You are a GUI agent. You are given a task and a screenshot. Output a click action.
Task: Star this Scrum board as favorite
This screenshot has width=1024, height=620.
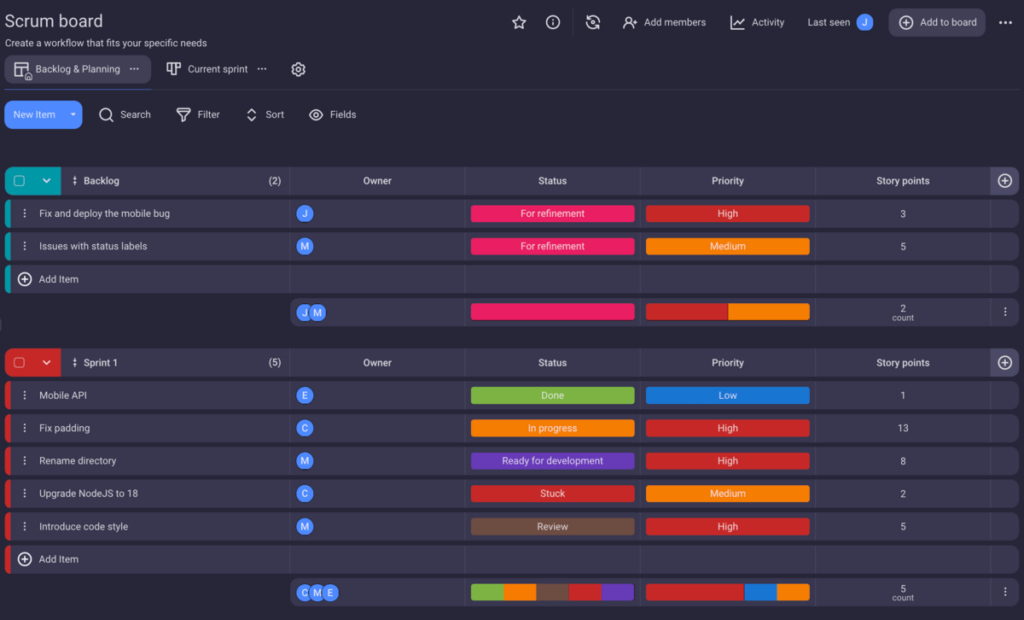518,21
